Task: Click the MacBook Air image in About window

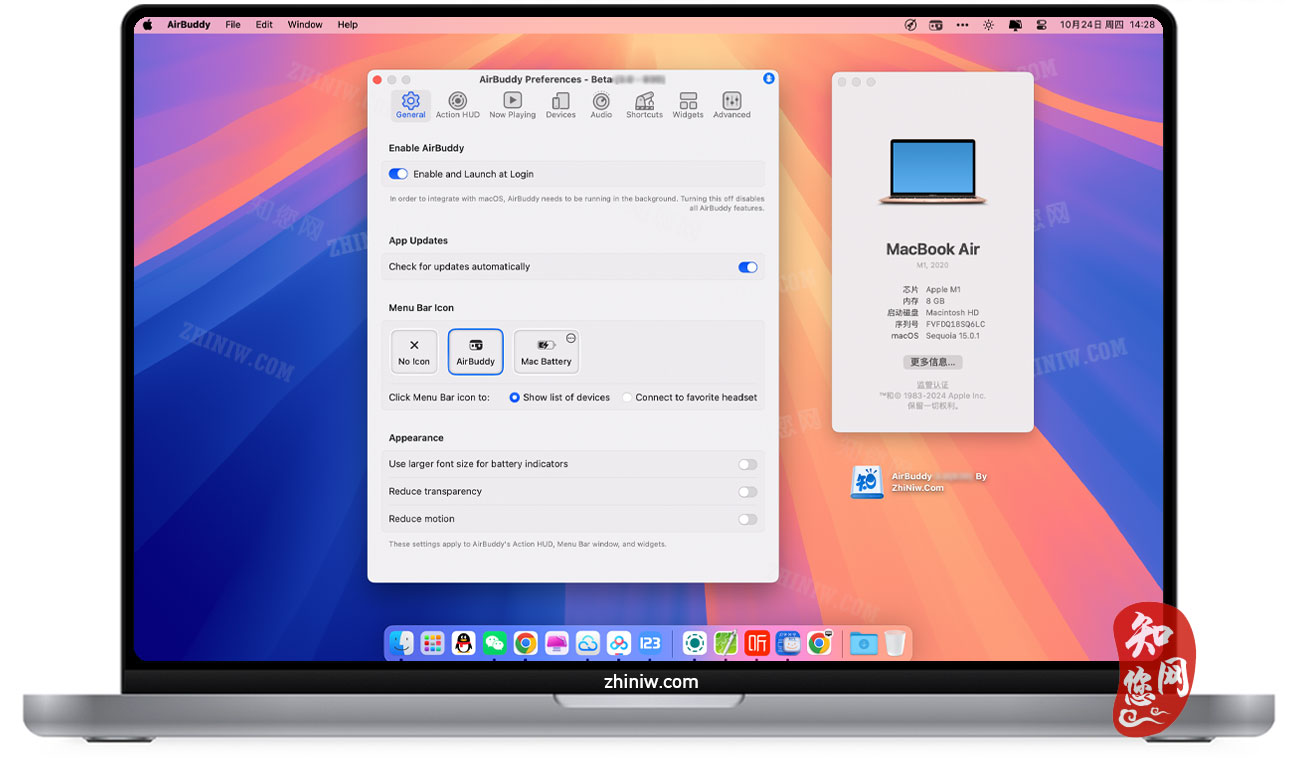Action: pyautogui.click(x=932, y=172)
